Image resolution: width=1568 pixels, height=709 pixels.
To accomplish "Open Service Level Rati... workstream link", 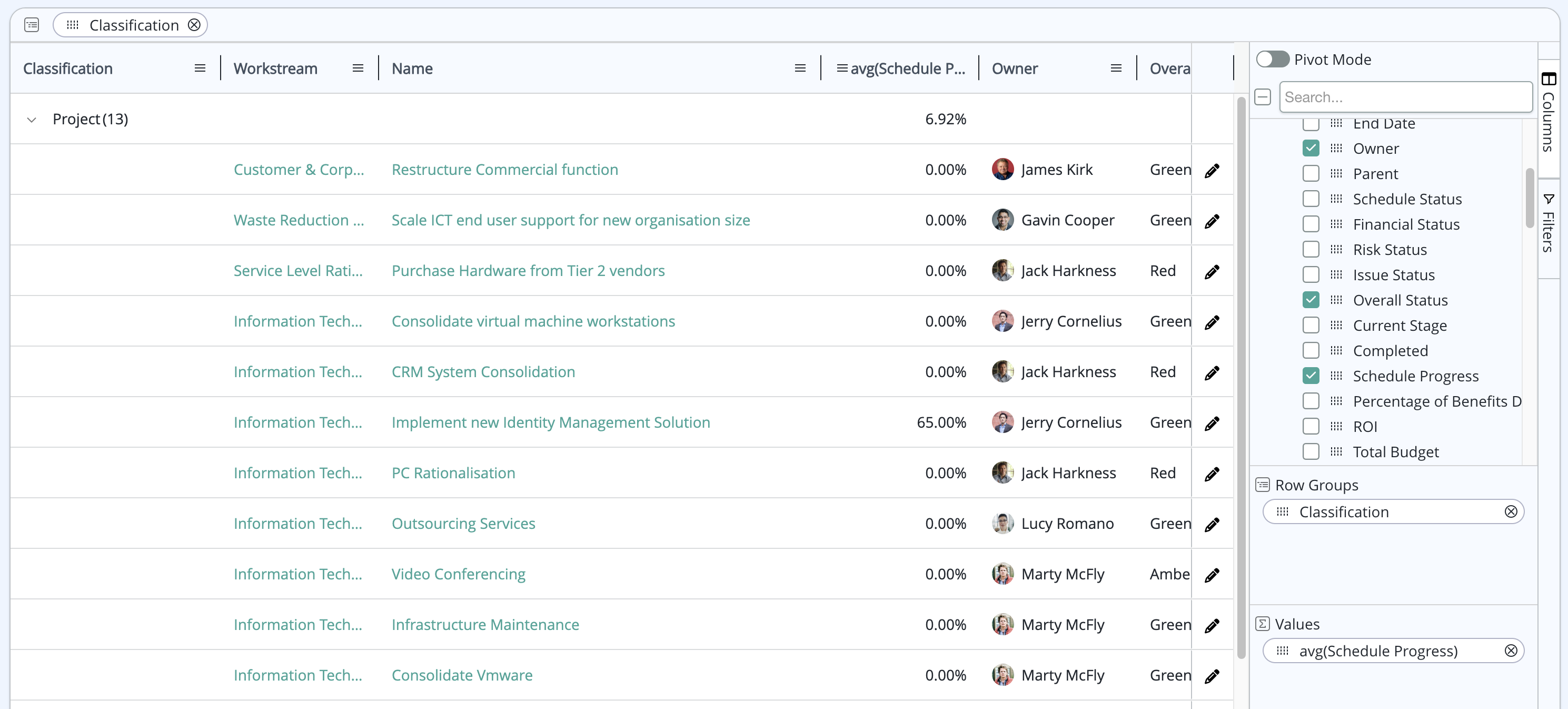I will (297, 270).
